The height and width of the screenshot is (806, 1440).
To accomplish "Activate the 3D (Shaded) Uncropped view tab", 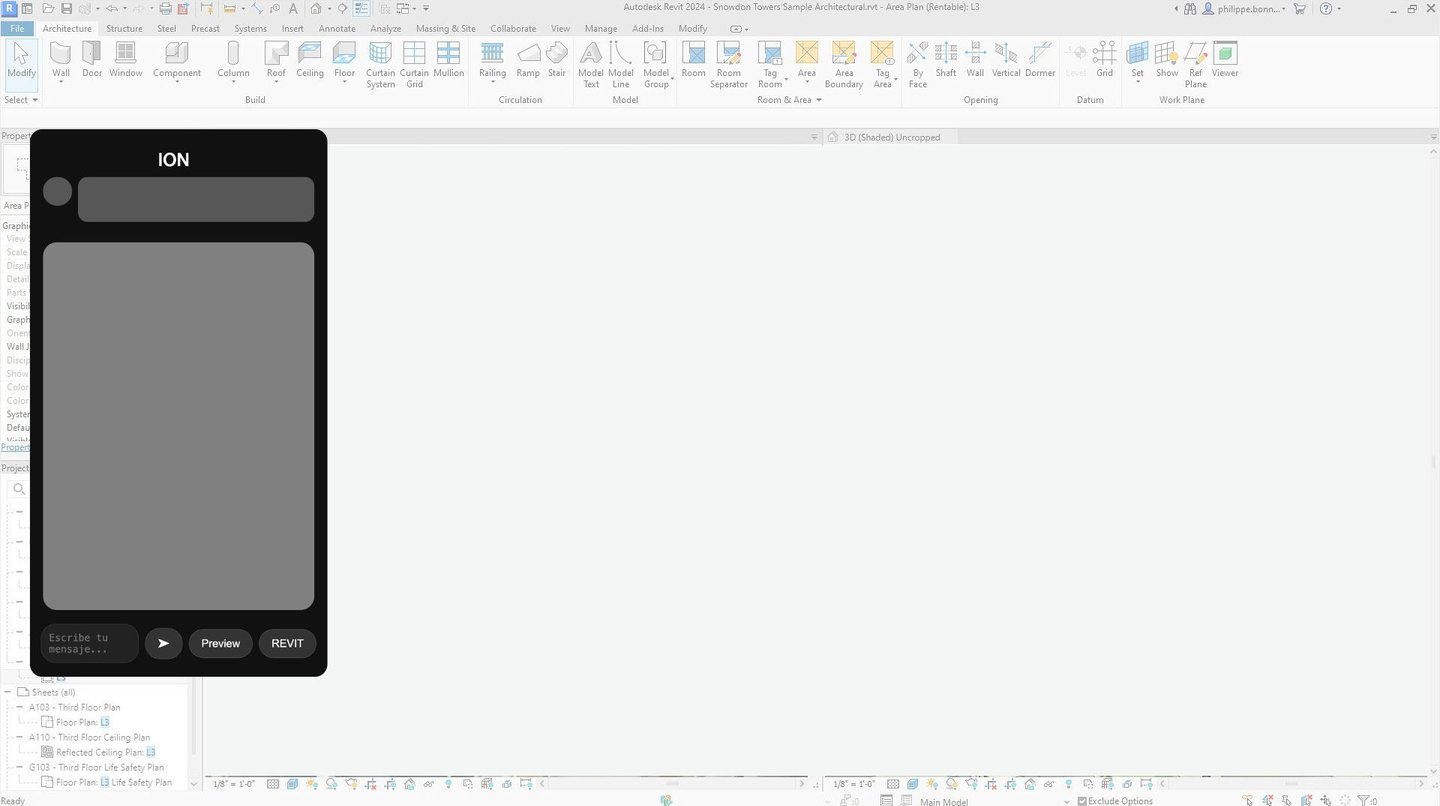I will [x=892, y=137].
